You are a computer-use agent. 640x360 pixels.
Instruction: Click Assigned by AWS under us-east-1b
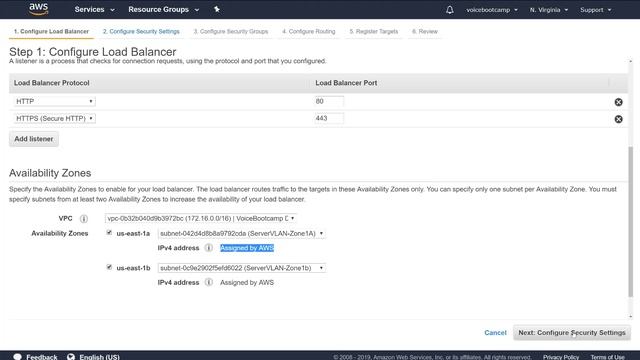coord(247,282)
